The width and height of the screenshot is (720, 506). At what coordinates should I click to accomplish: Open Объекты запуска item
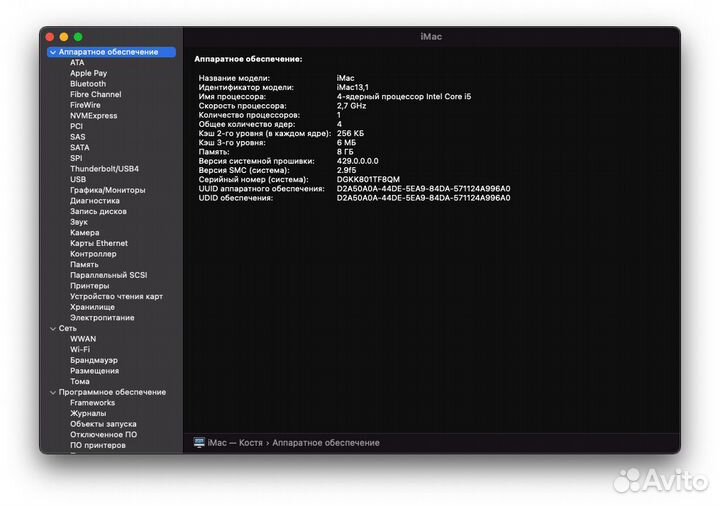coord(103,424)
